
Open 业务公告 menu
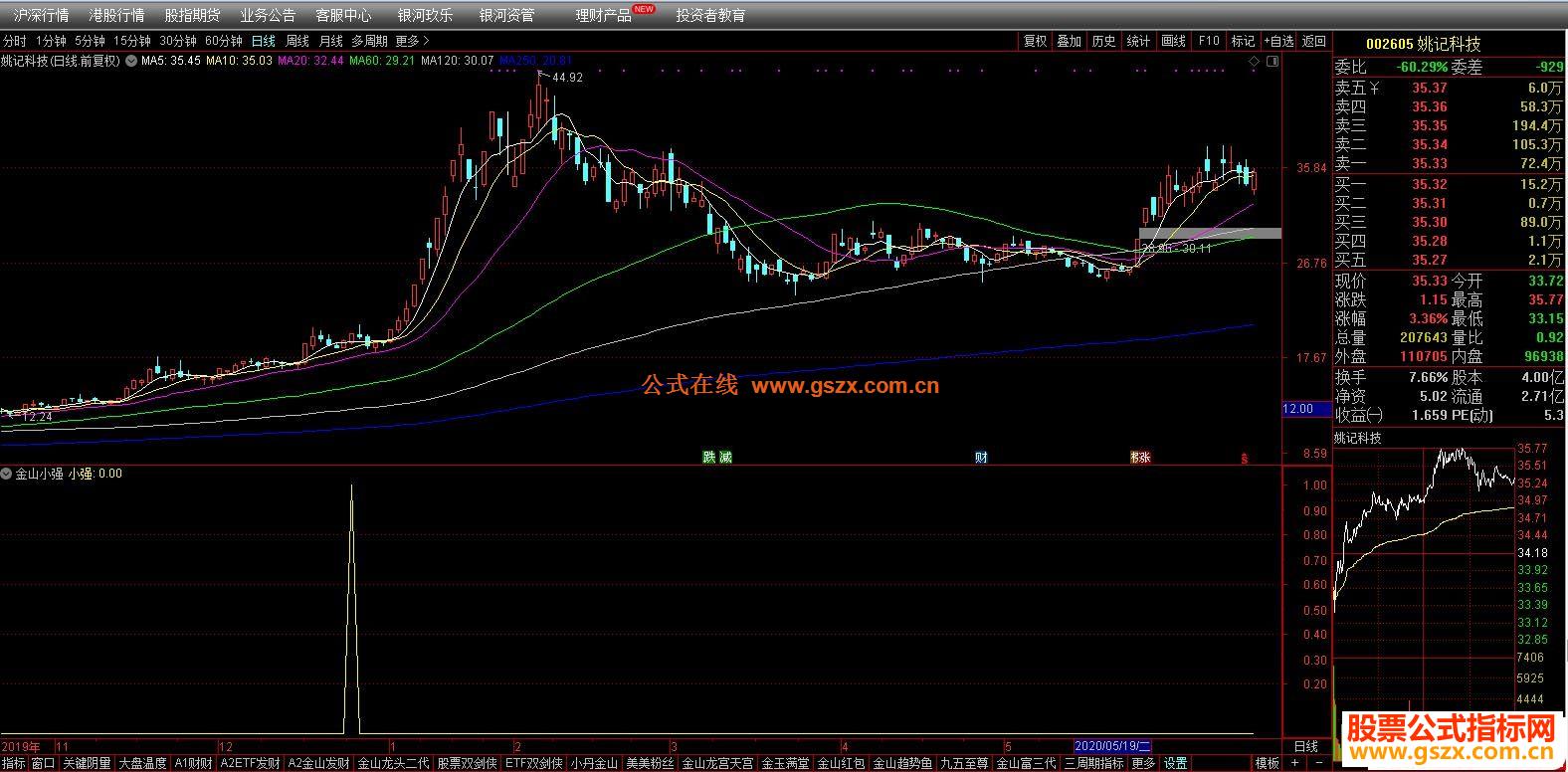point(268,15)
